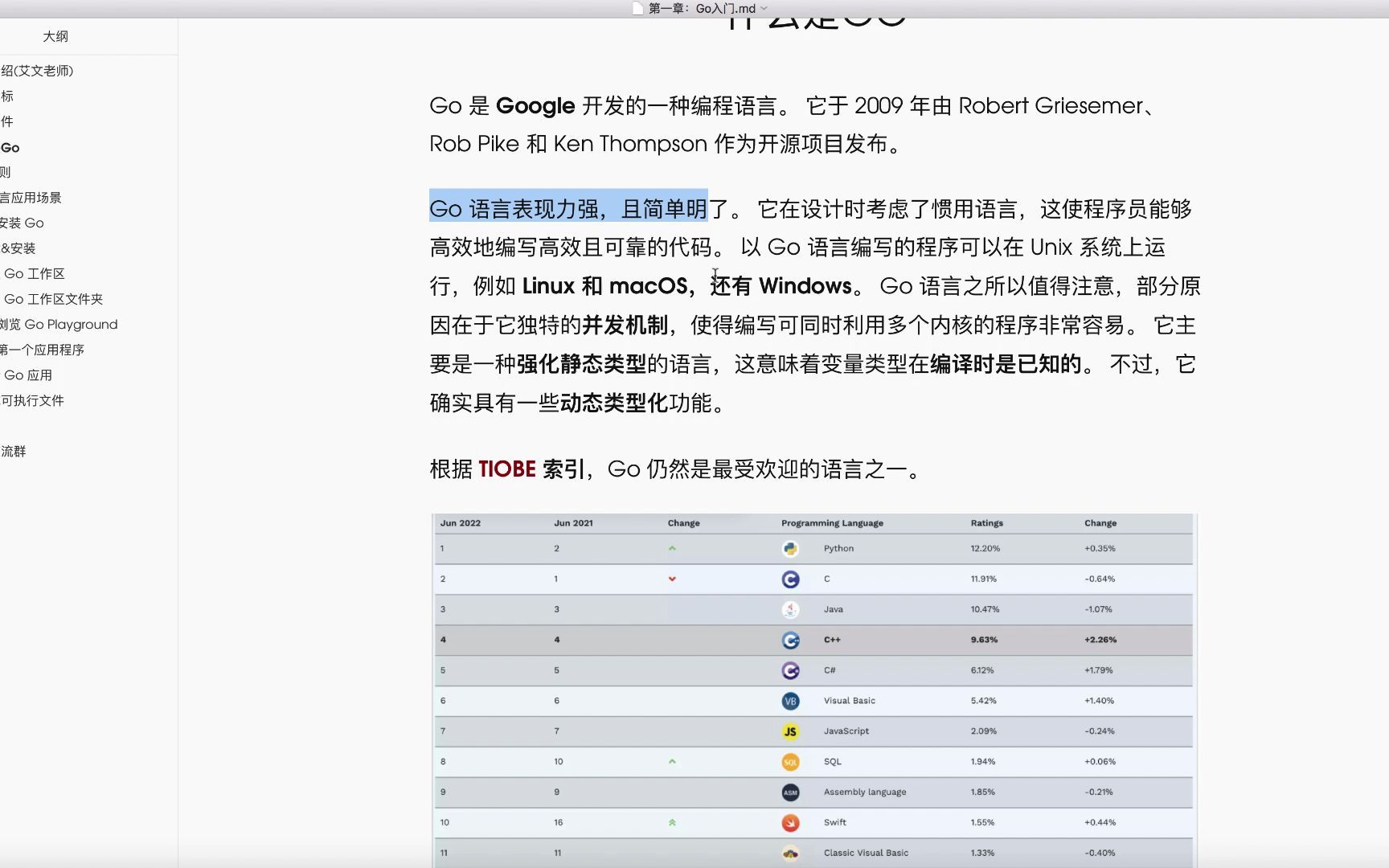The width and height of the screenshot is (1389, 868).
Task: Click the Visual Basic language name
Action: (849, 701)
